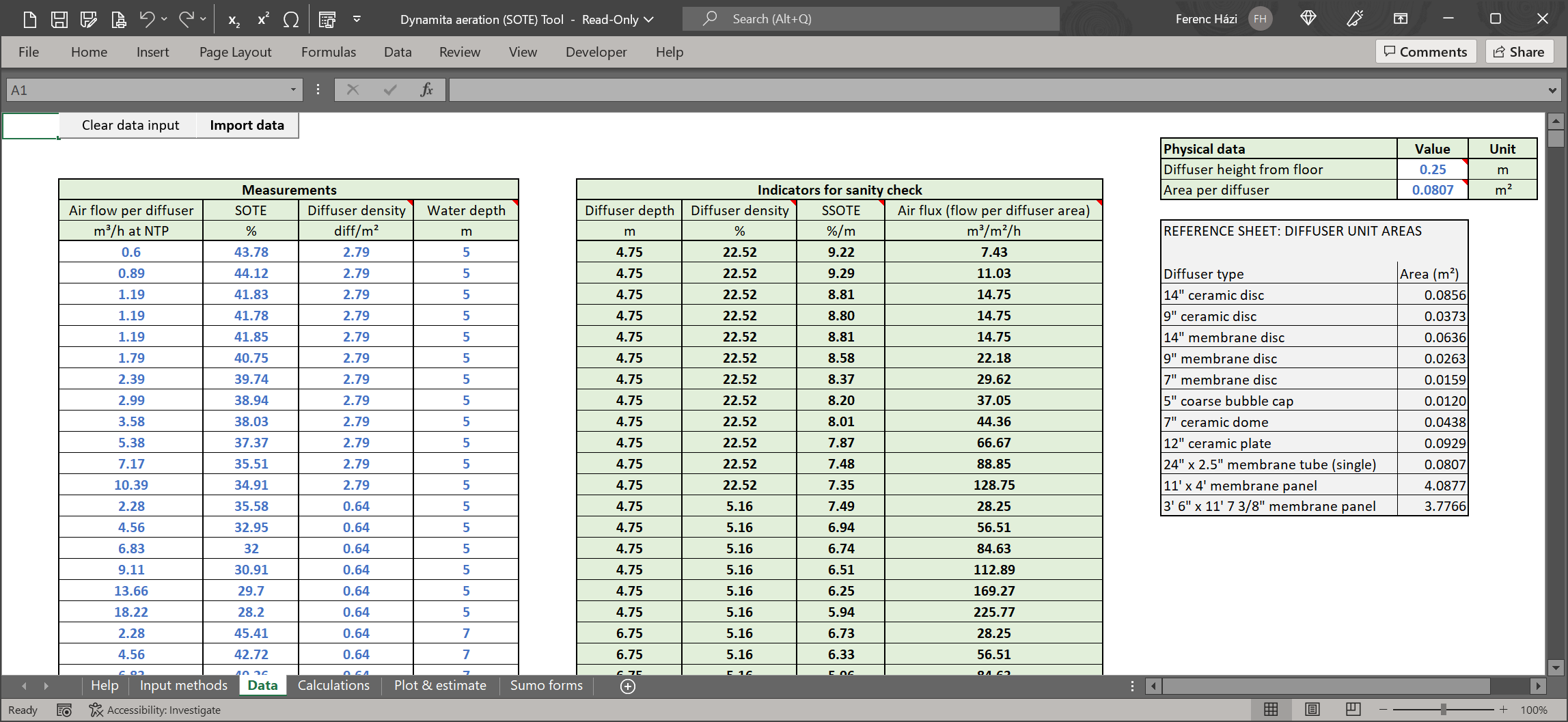Click the Import data button
Image resolution: width=1568 pixels, height=722 pixels.
point(247,125)
